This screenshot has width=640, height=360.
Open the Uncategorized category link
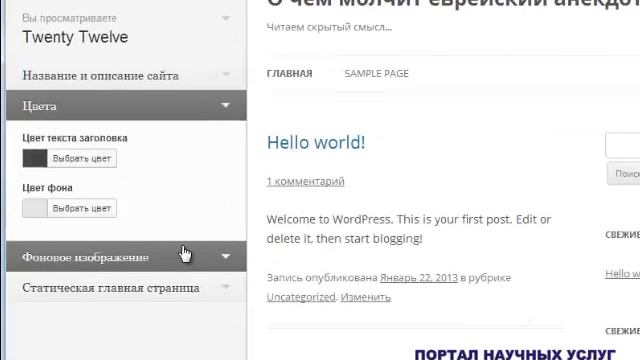coord(301,297)
